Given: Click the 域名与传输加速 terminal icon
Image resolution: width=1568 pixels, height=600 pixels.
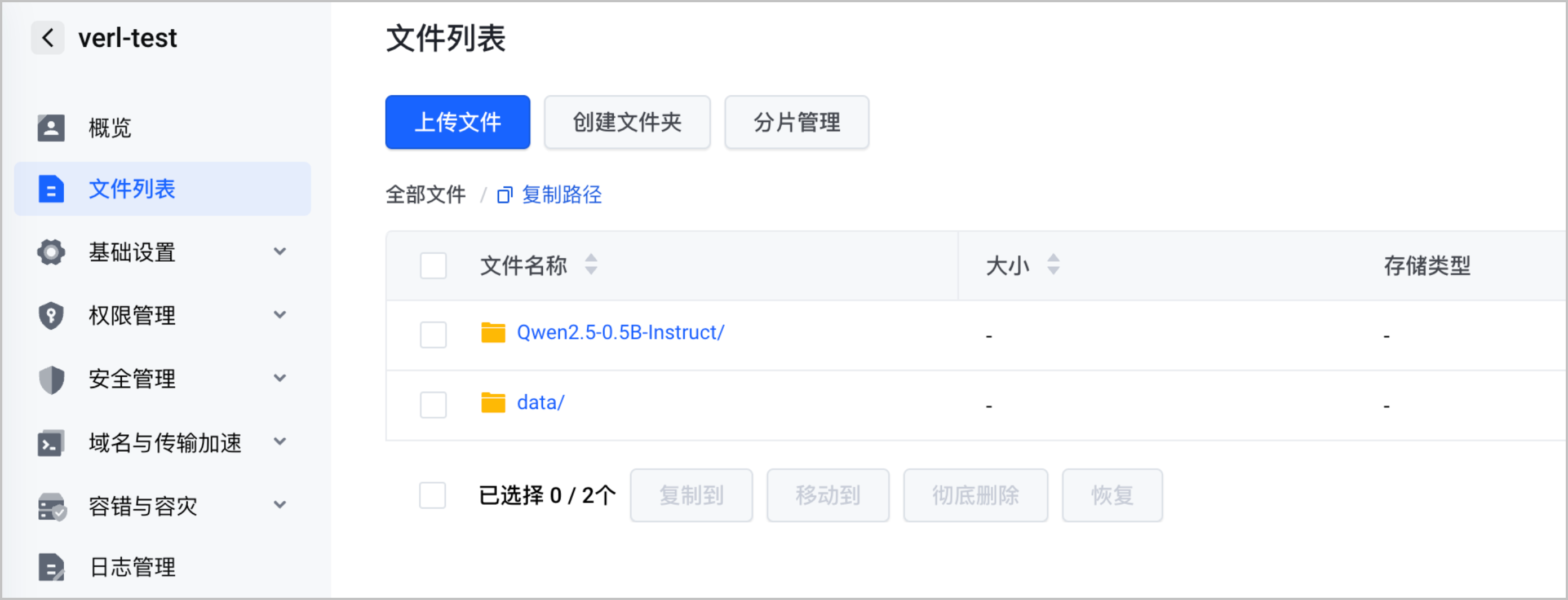Looking at the screenshot, I should (x=51, y=443).
